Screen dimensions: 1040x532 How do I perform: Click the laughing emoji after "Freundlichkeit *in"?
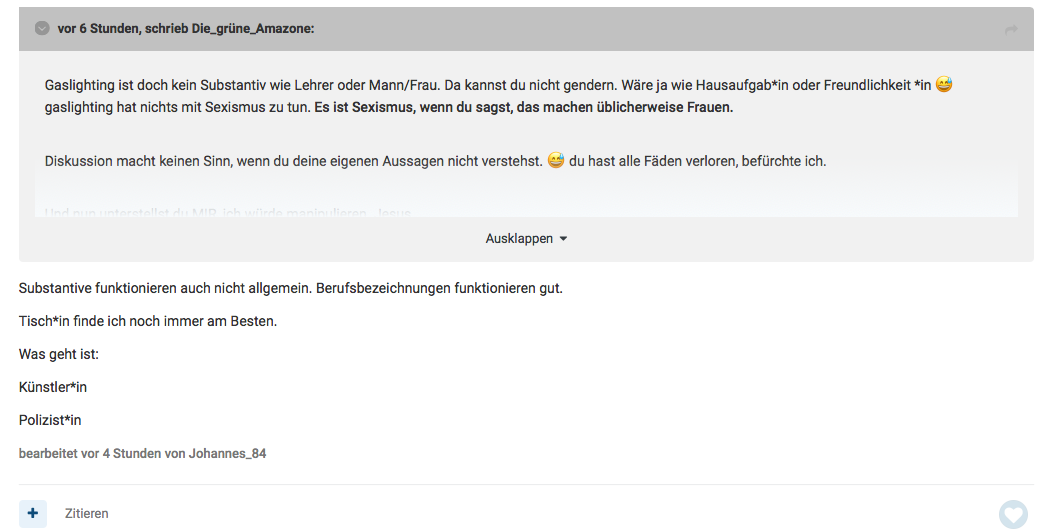(x=943, y=85)
